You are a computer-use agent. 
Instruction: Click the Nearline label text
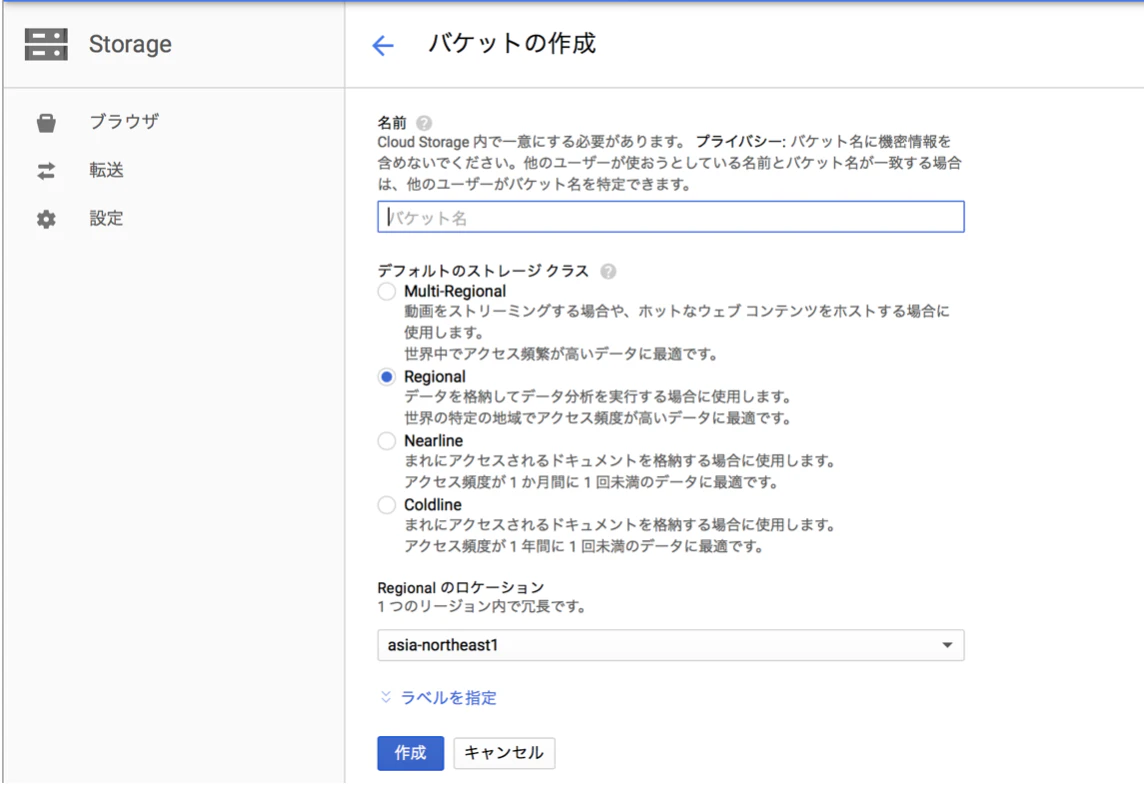pos(433,441)
